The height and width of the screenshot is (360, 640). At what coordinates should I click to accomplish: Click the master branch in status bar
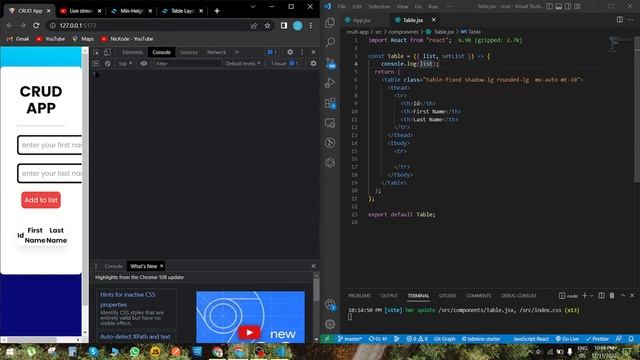(350, 339)
